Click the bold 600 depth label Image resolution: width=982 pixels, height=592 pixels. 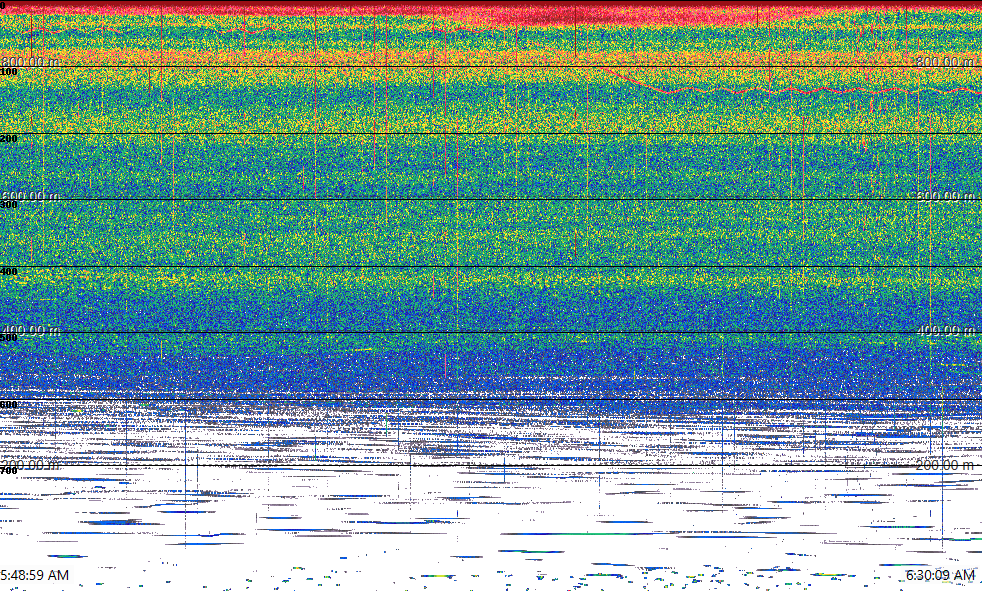tap(9, 405)
